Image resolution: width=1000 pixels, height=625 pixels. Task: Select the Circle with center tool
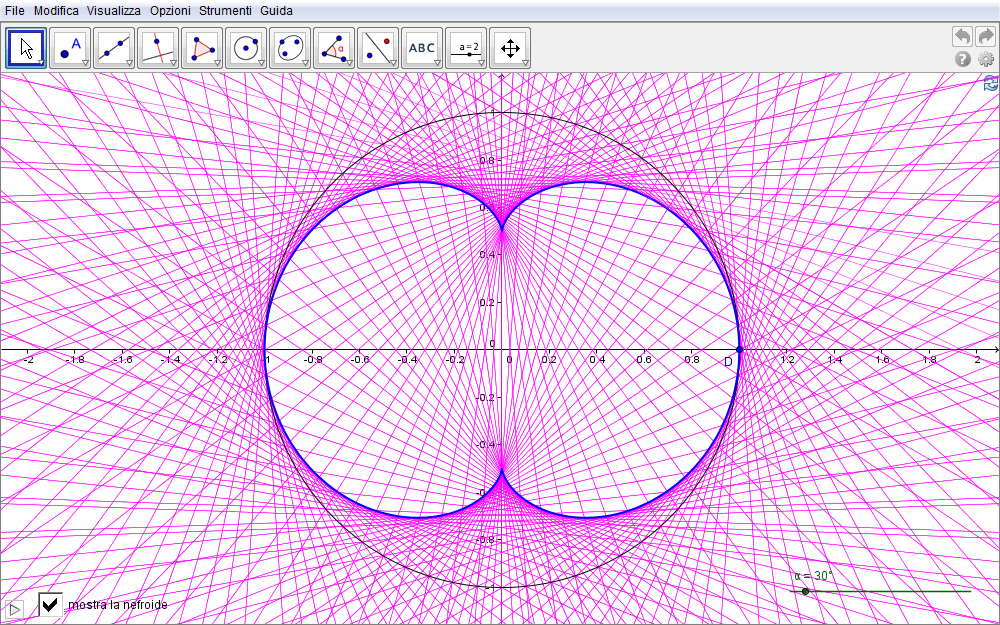246,47
